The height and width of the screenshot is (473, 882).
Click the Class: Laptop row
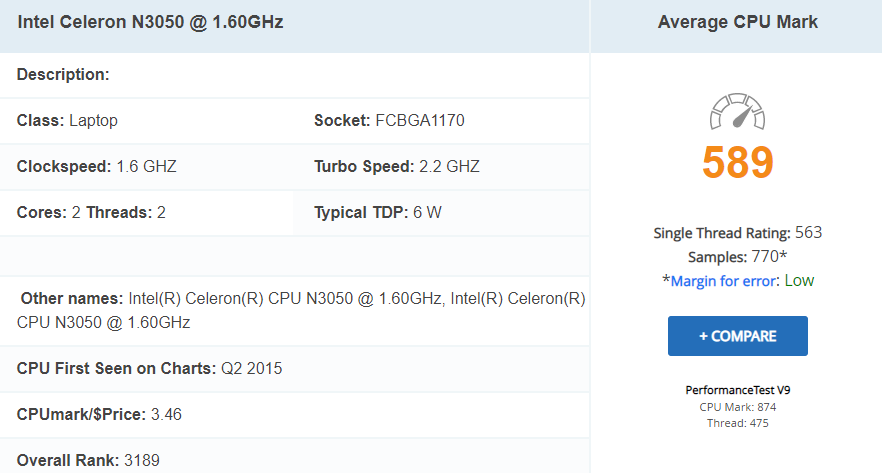[x=67, y=121]
